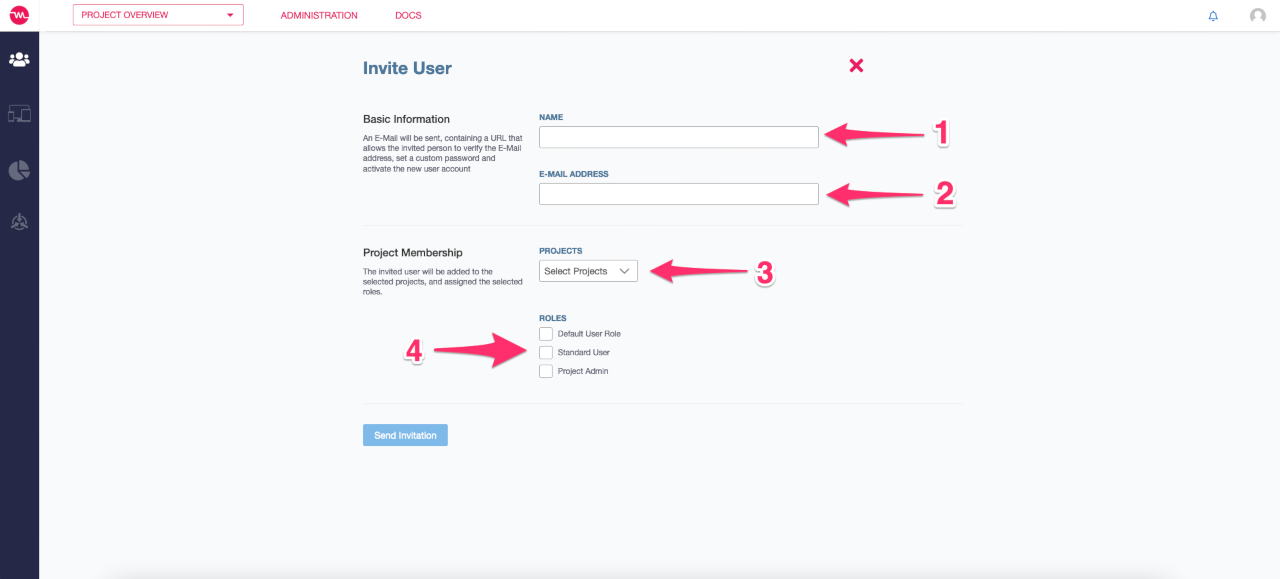1280x579 pixels.
Task: Check the Default User Role checkbox
Action: point(546,333)
